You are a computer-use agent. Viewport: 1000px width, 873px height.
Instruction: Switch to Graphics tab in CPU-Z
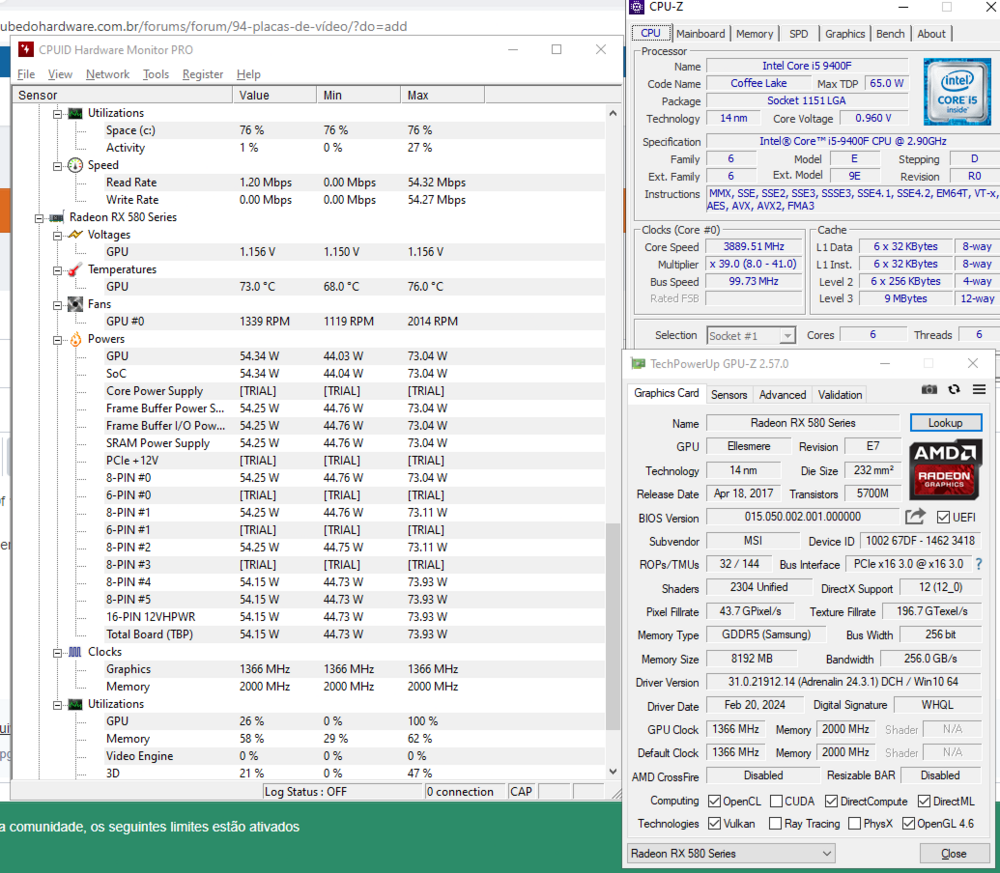(x=845, y=34)
